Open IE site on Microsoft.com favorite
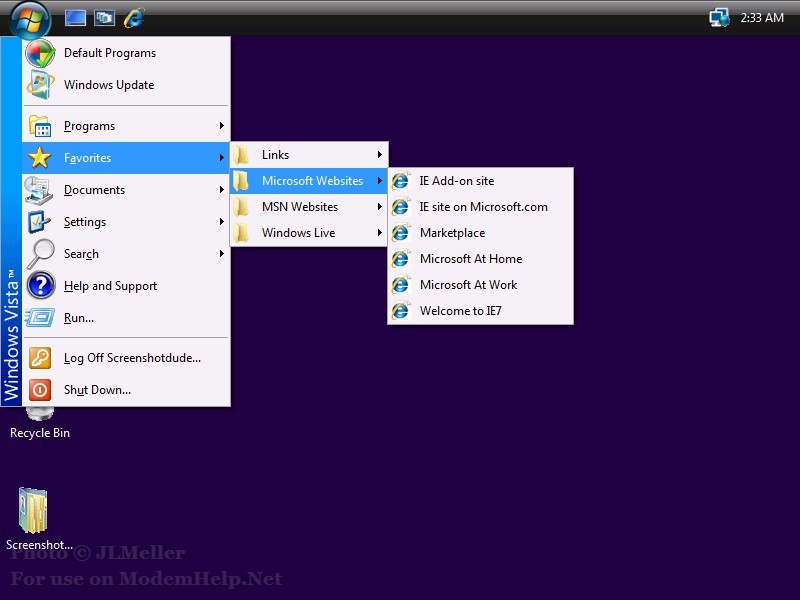Image resolution: width=800 pixels, height=600 pixels. [x=481, y=207]
